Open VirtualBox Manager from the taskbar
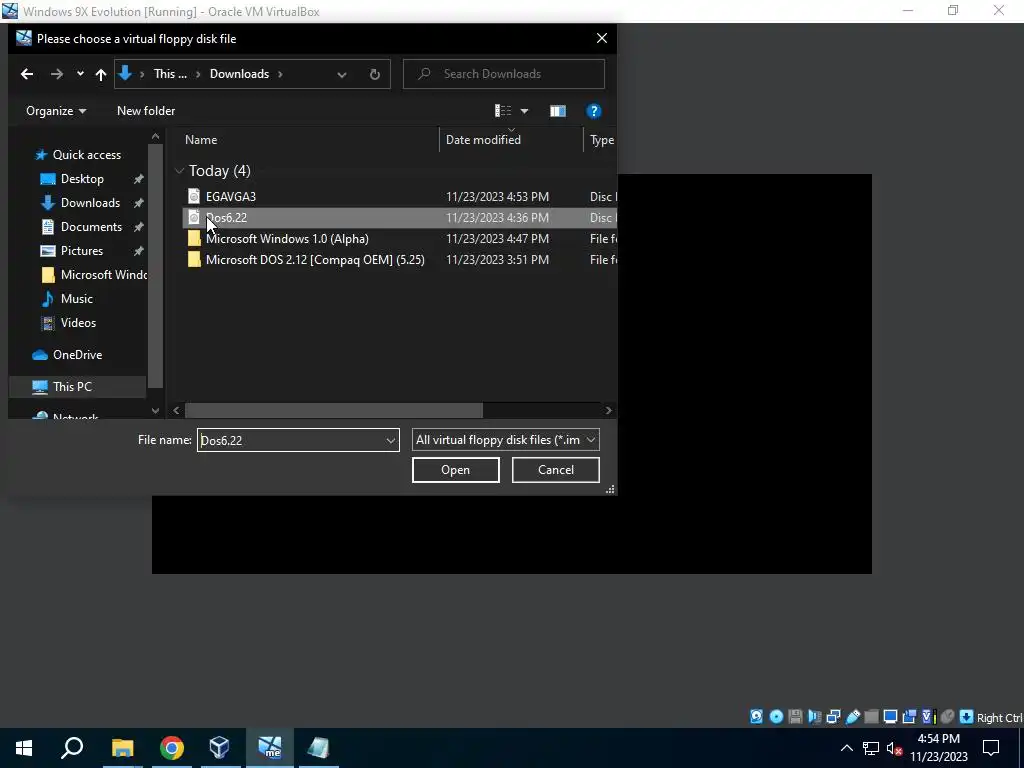The height and width of the screenshot is (768, 1024). point(219,748)
